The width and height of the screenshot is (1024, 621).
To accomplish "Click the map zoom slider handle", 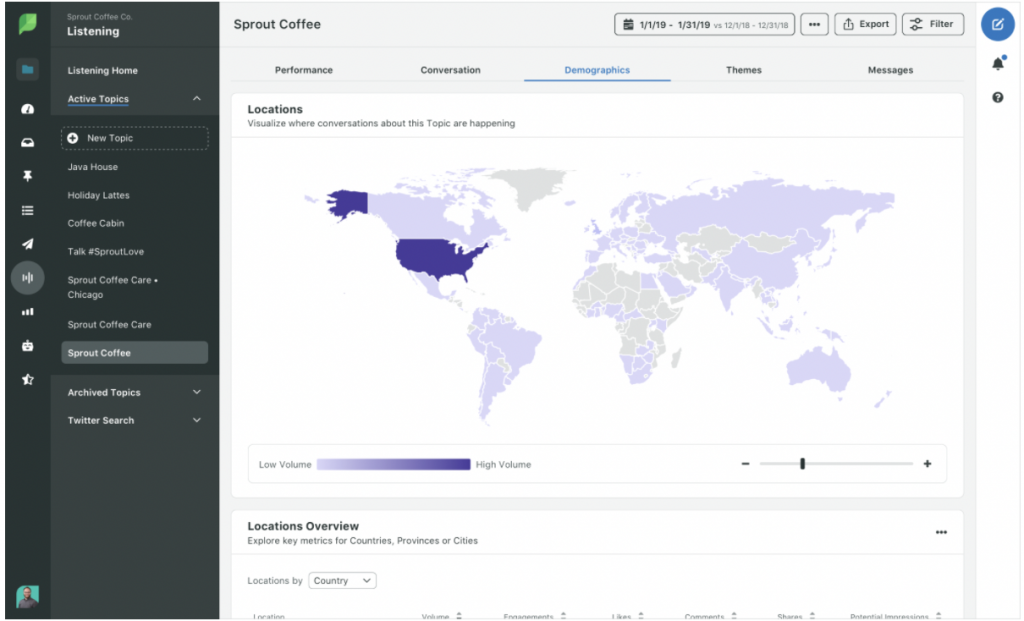I will [x=802, y=464].
